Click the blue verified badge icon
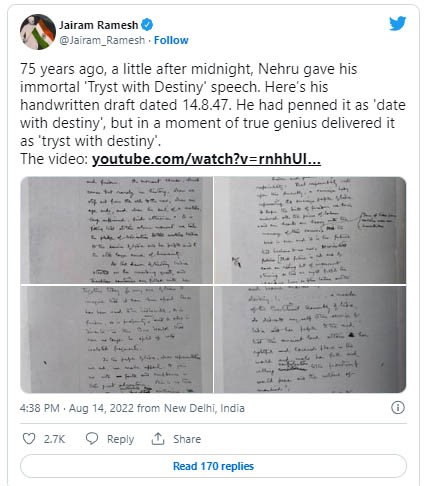Viewport: 446px width, 486px height. point(147,25)
